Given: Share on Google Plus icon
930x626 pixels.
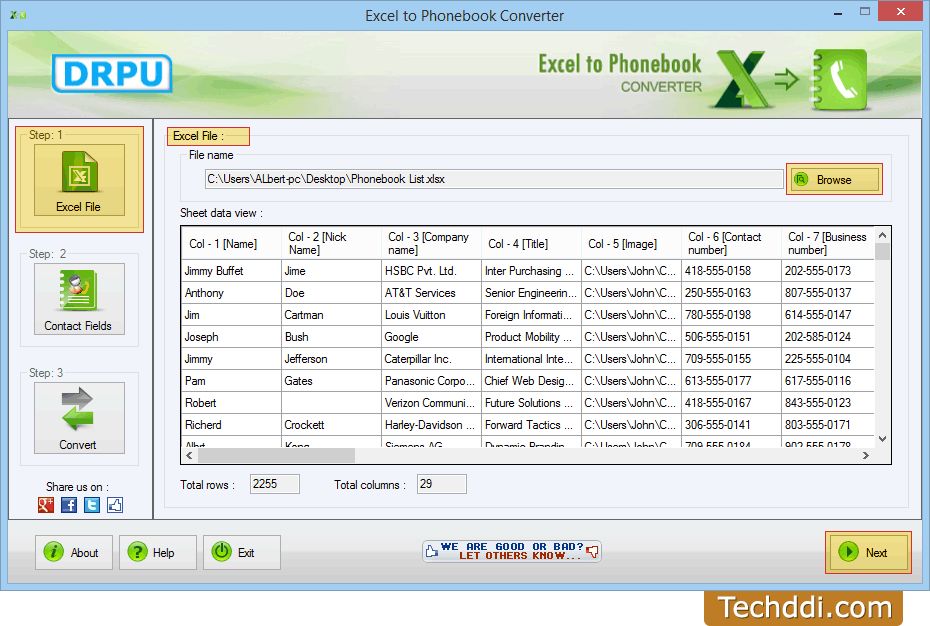Looking at the screenshot, I should pos(46,505).
